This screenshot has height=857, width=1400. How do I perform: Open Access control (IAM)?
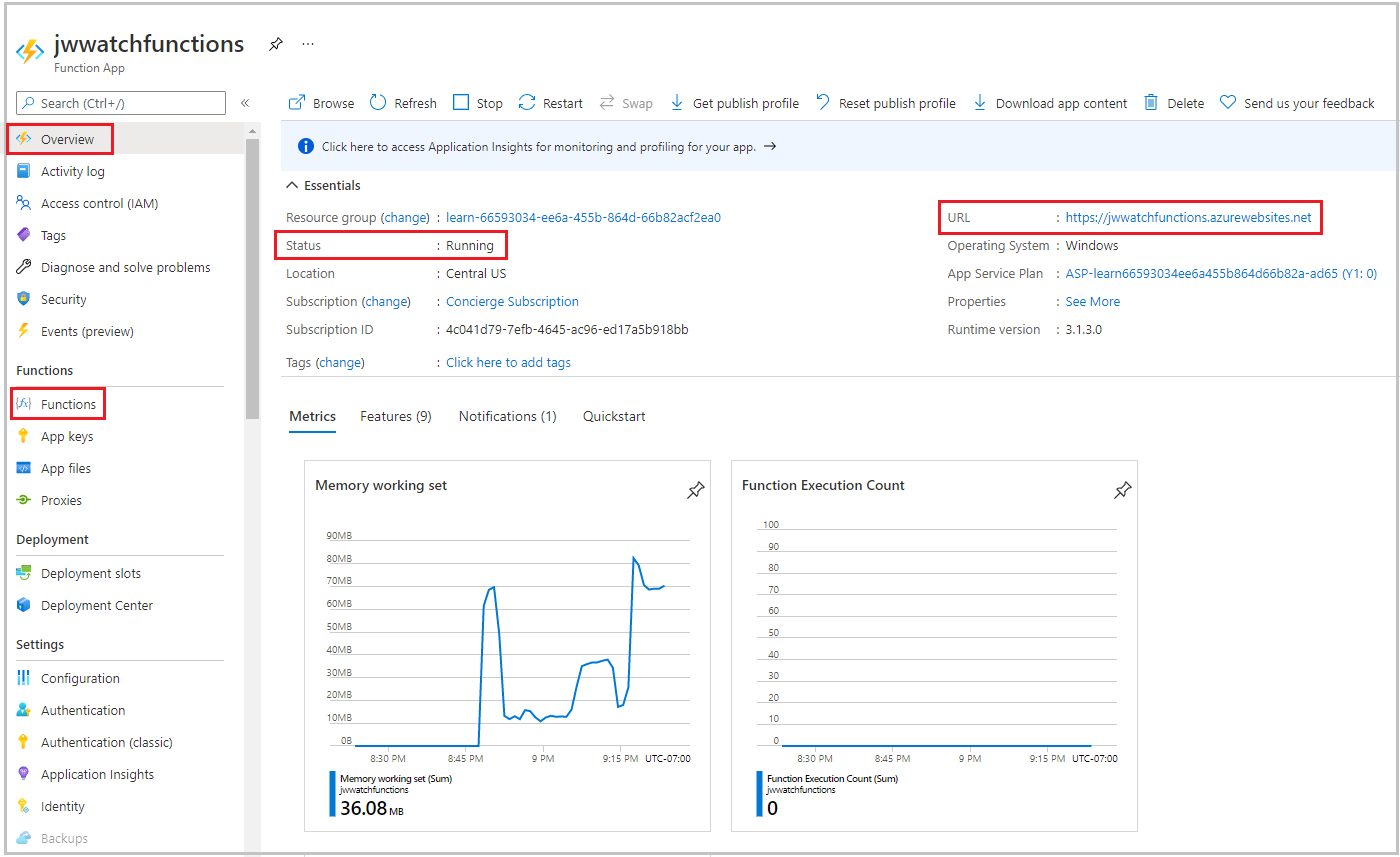[99, 203]
